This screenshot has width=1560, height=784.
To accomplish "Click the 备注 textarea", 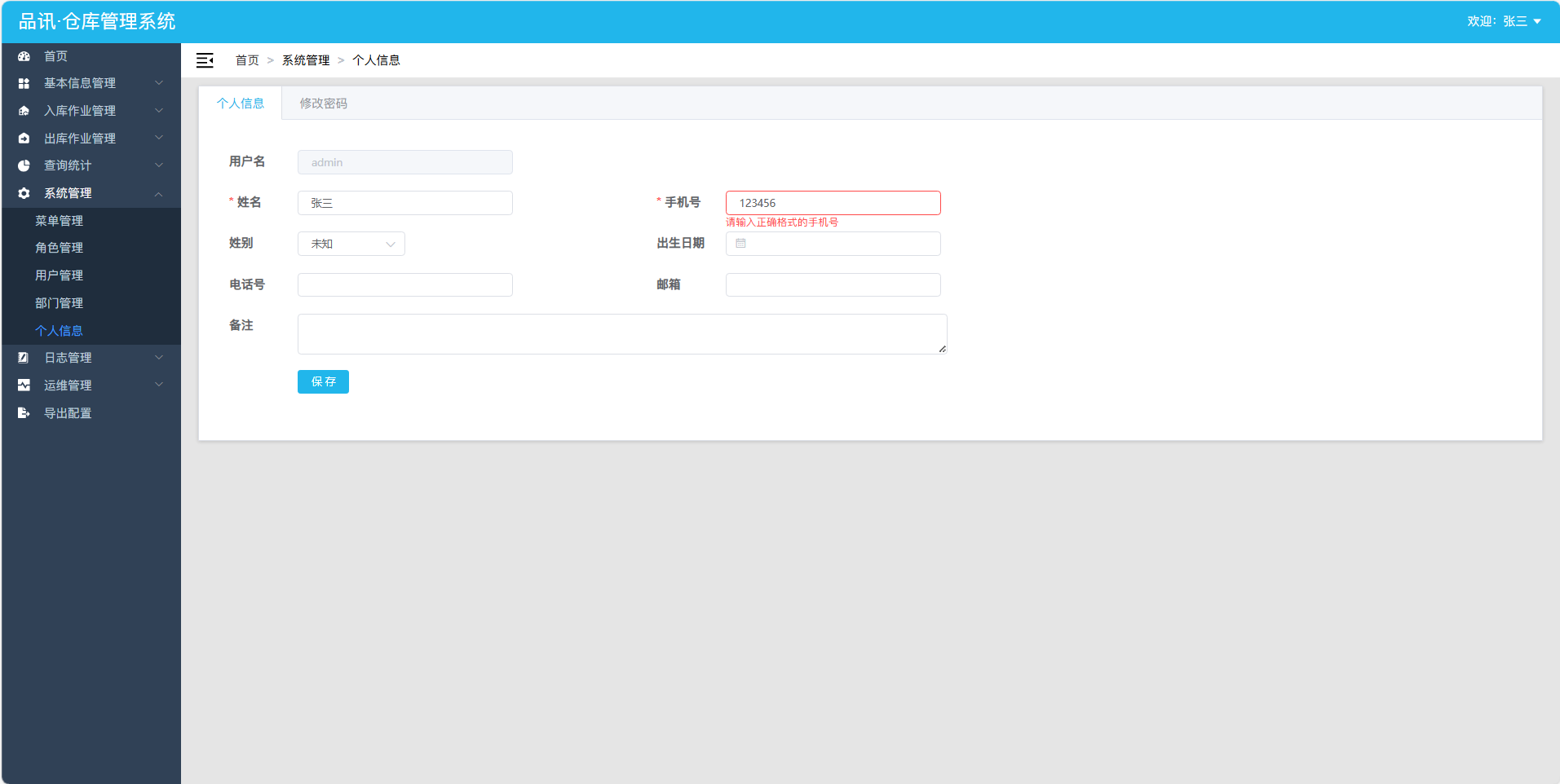I will pyautogui.click(x=622, y=334).
